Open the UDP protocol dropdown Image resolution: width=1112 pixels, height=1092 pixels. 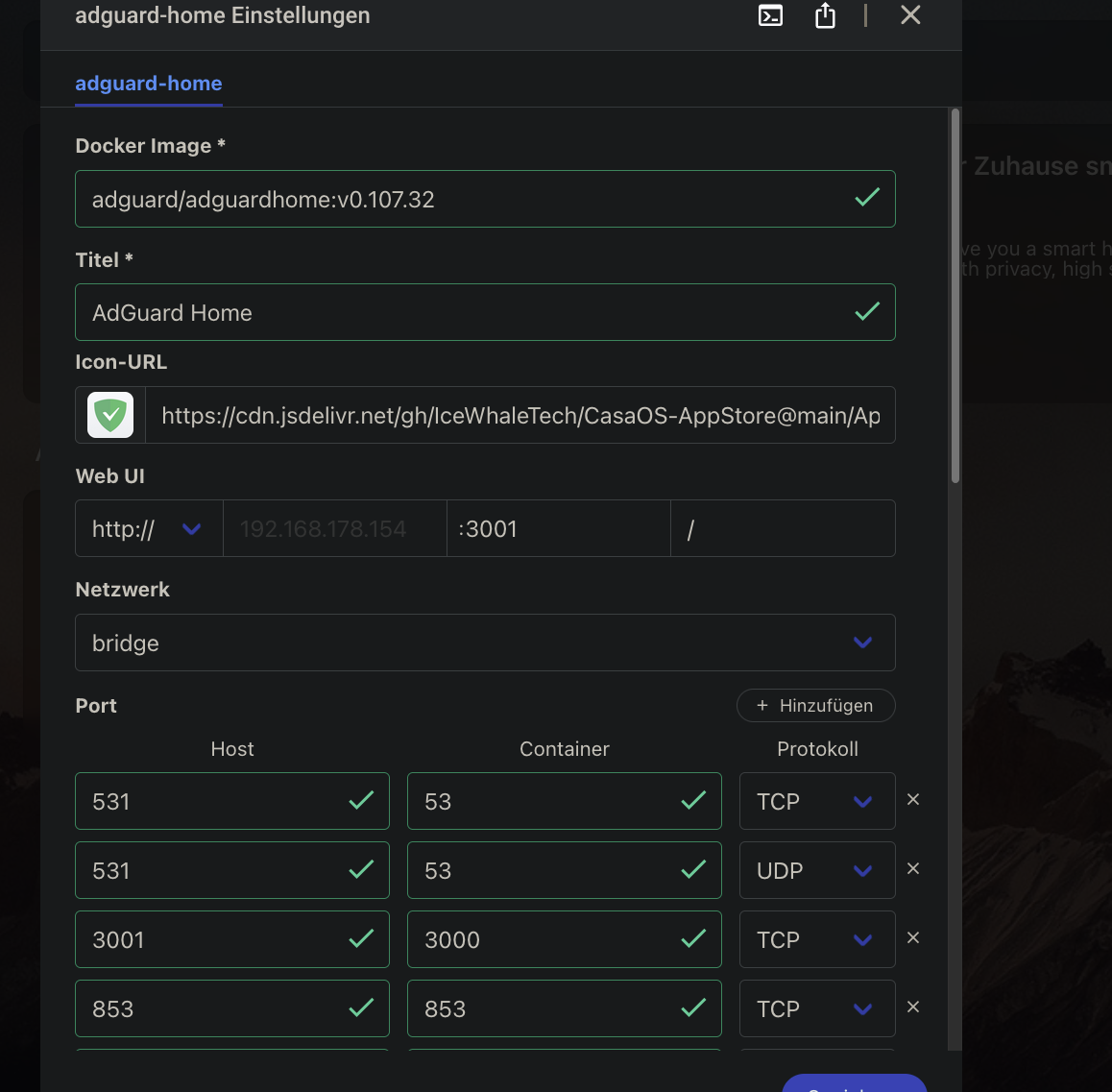coord(817,870)
